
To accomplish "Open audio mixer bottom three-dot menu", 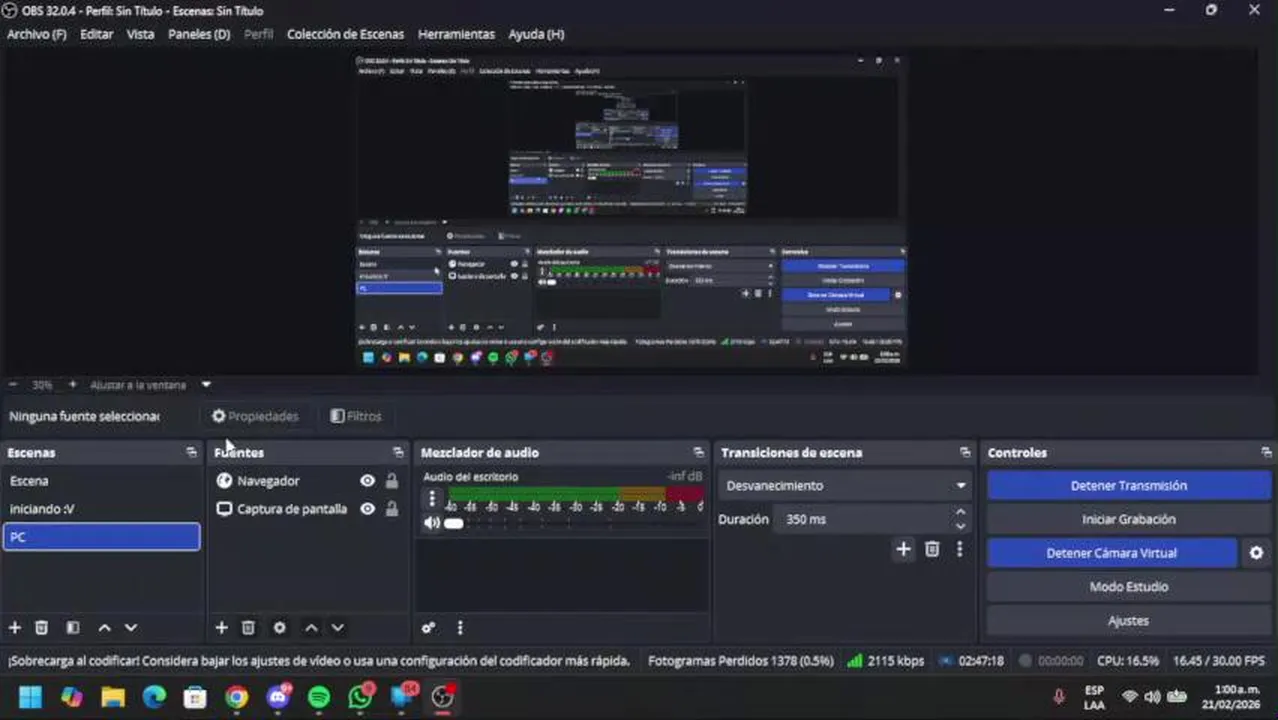I will [460, 628].
